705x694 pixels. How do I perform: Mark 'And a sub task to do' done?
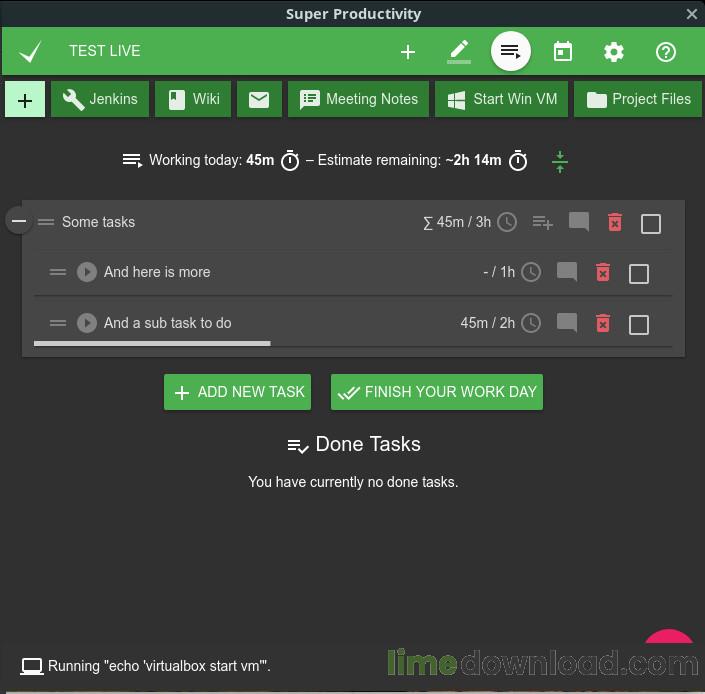click(x=638, y=325)
